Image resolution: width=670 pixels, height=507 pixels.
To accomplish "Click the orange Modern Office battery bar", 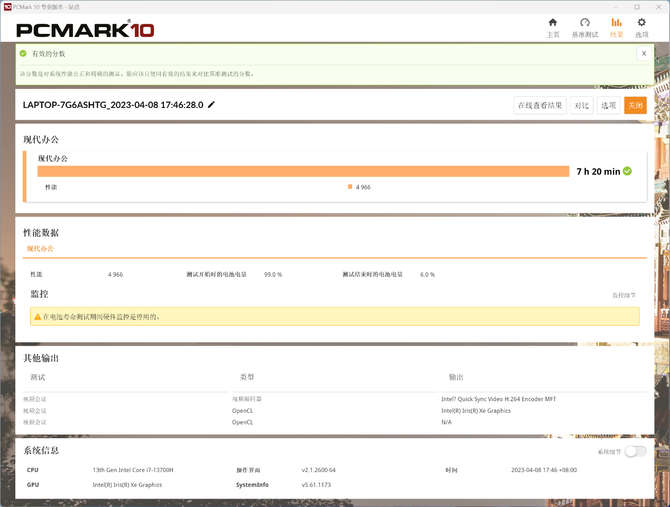I will pyautogui.click(x=303, y=171).
